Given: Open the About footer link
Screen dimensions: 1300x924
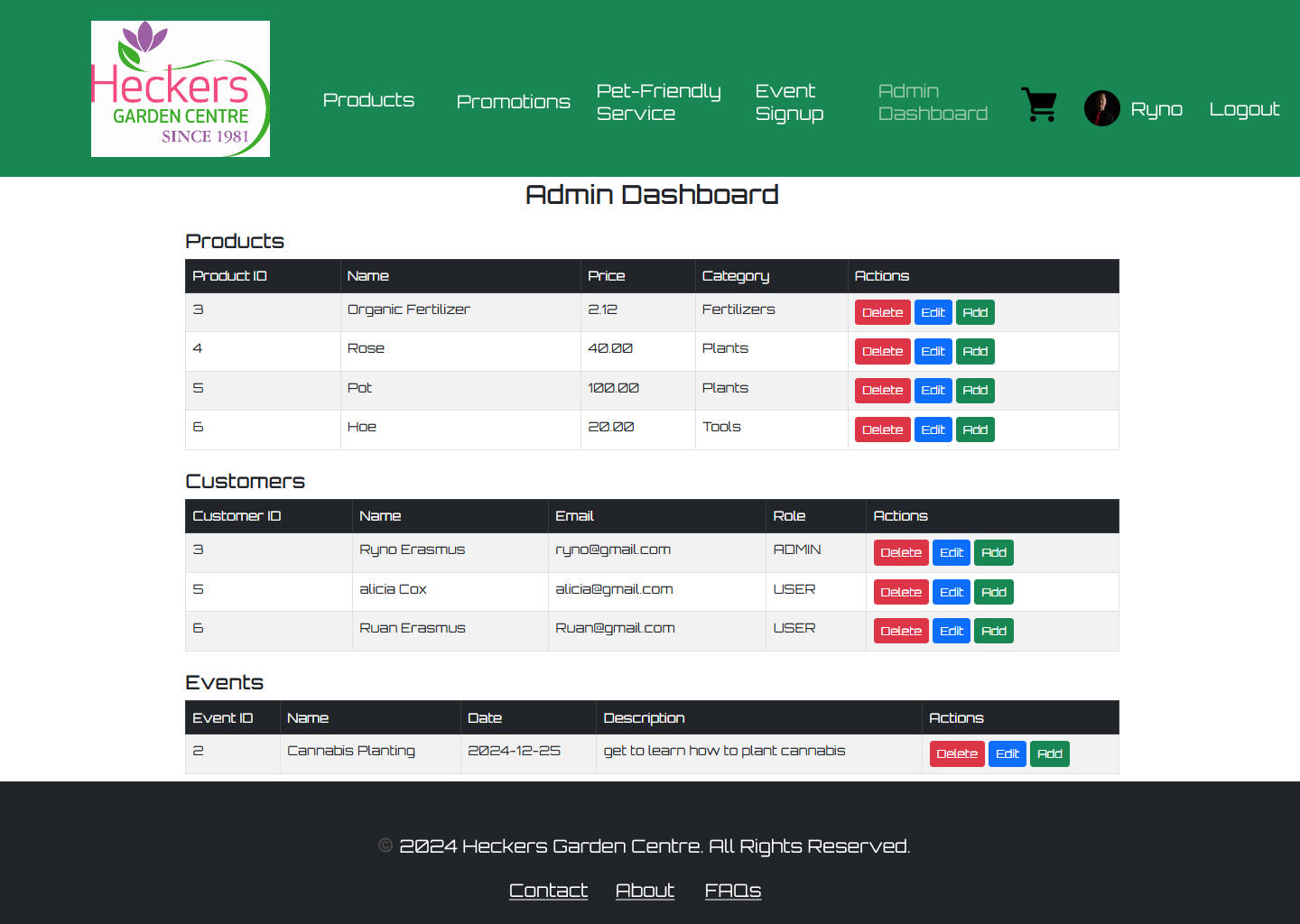Looking at the screenshot, I should point(645,891).
